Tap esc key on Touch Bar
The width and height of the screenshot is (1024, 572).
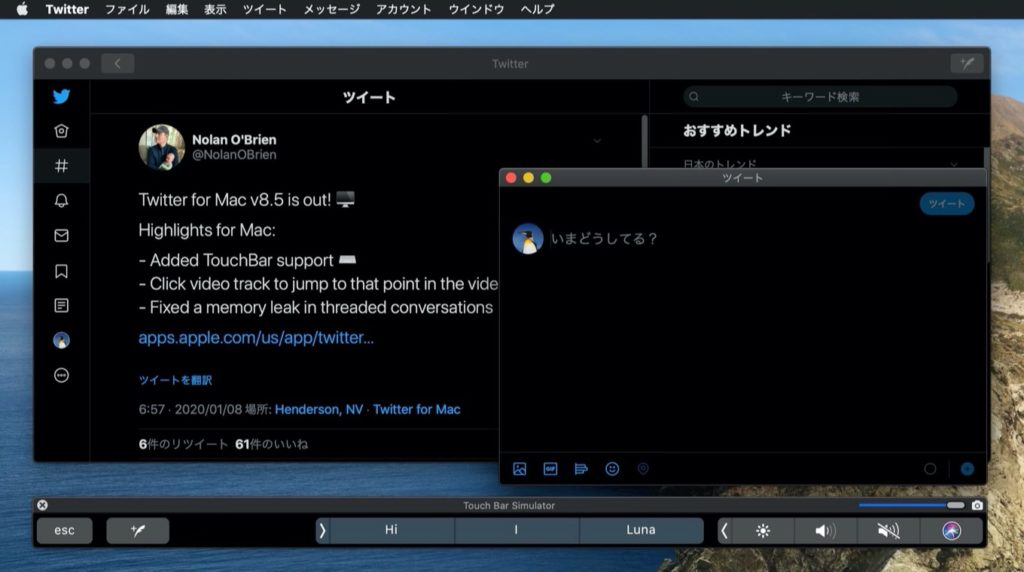tap(64, 530)
